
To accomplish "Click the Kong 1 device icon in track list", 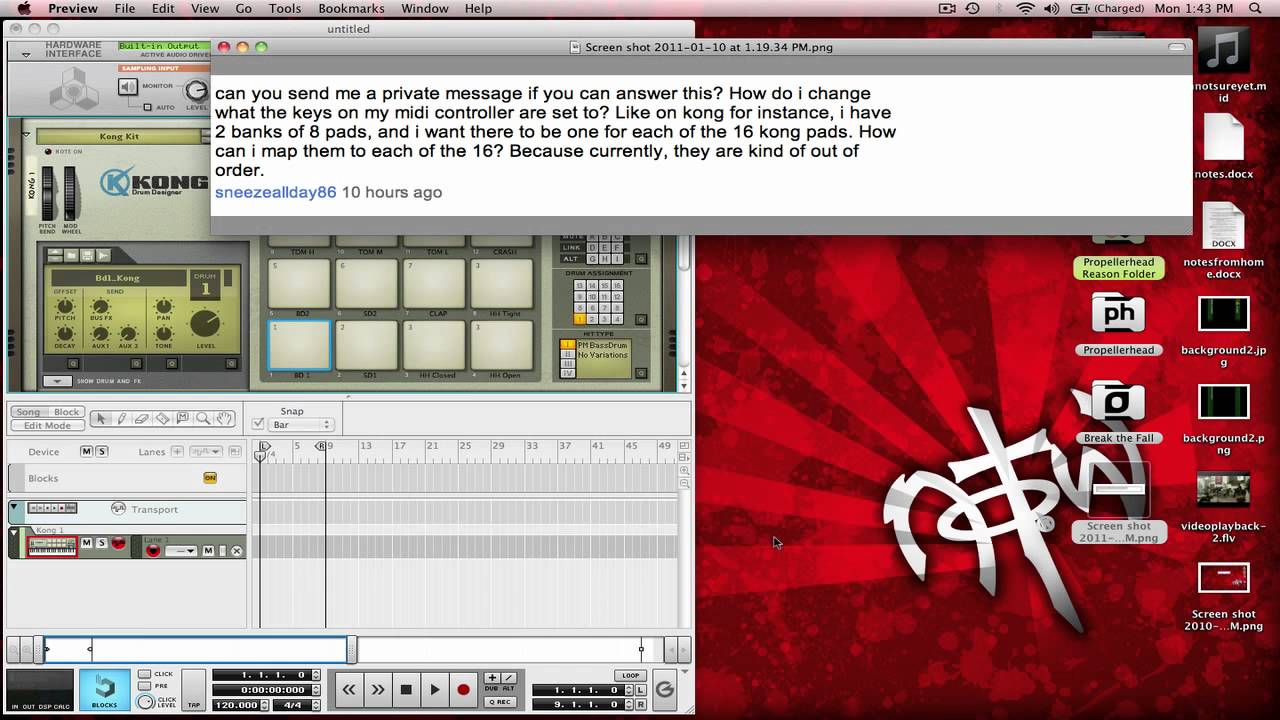I will [x=52, y=547].
